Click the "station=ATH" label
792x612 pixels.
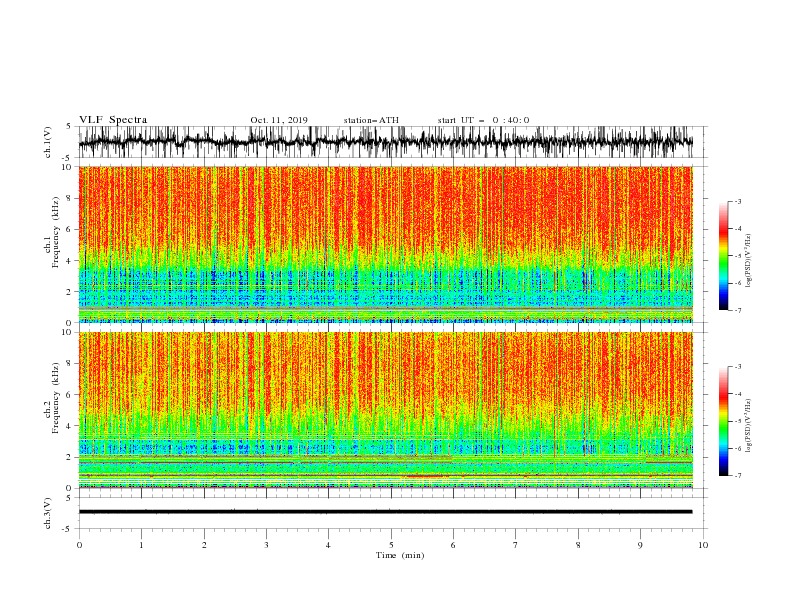(371, 120)
